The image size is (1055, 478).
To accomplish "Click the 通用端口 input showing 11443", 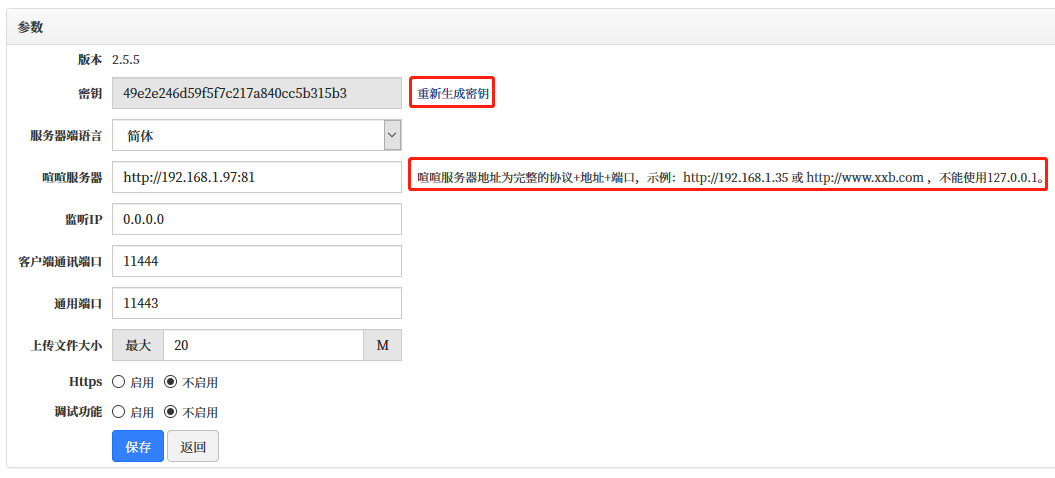I will [256, 303].
